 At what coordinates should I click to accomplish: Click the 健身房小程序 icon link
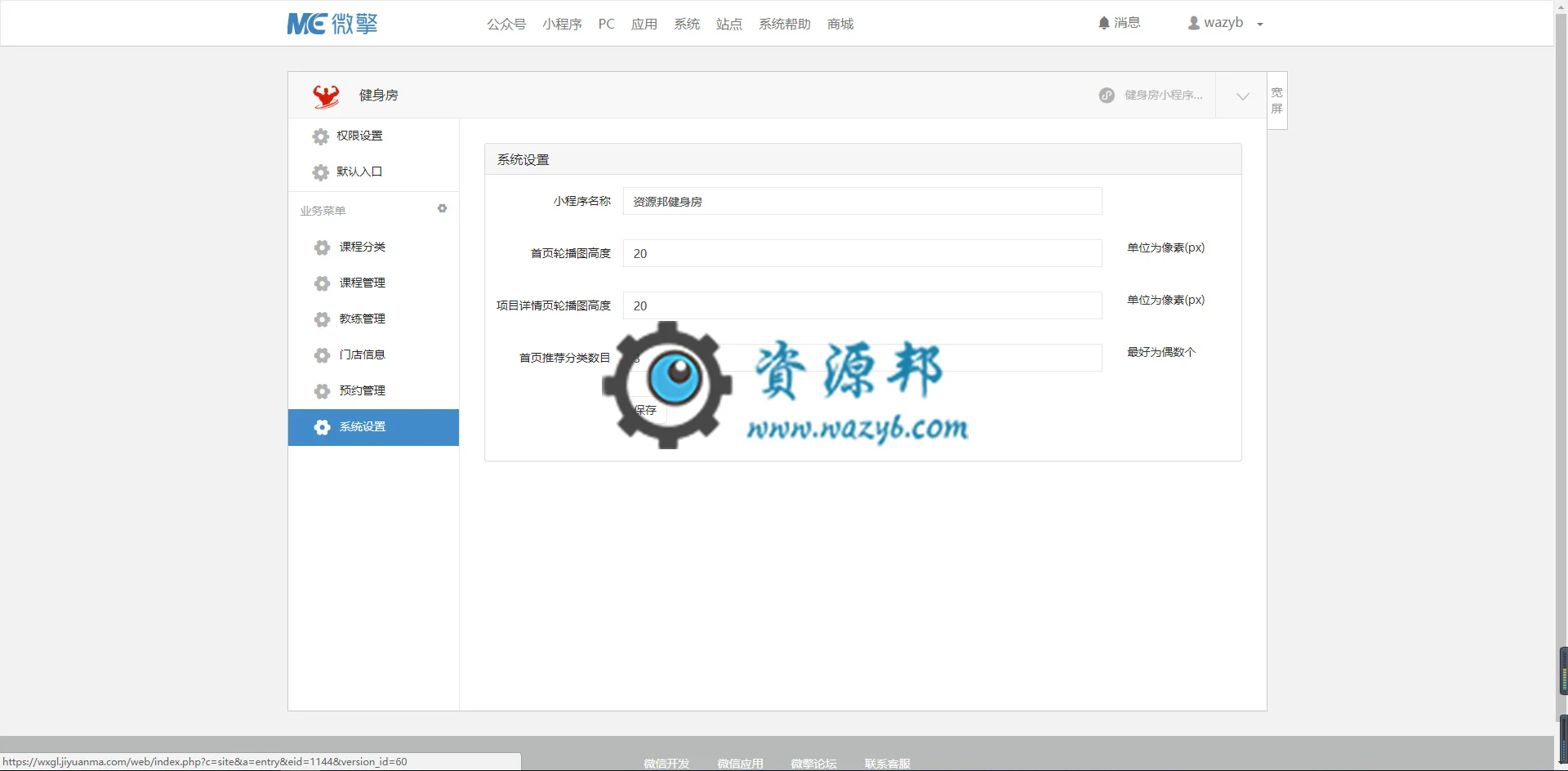point(1151,95)
